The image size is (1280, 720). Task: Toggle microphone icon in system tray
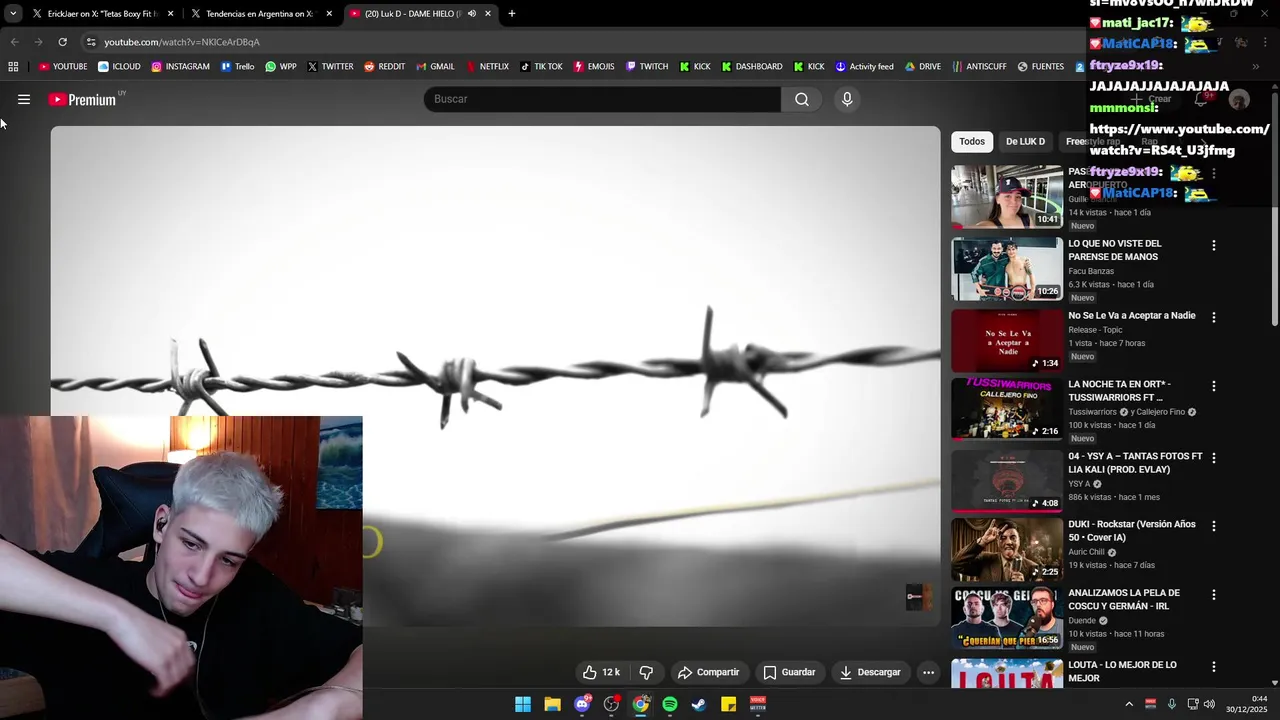[x=1171, y=704]
